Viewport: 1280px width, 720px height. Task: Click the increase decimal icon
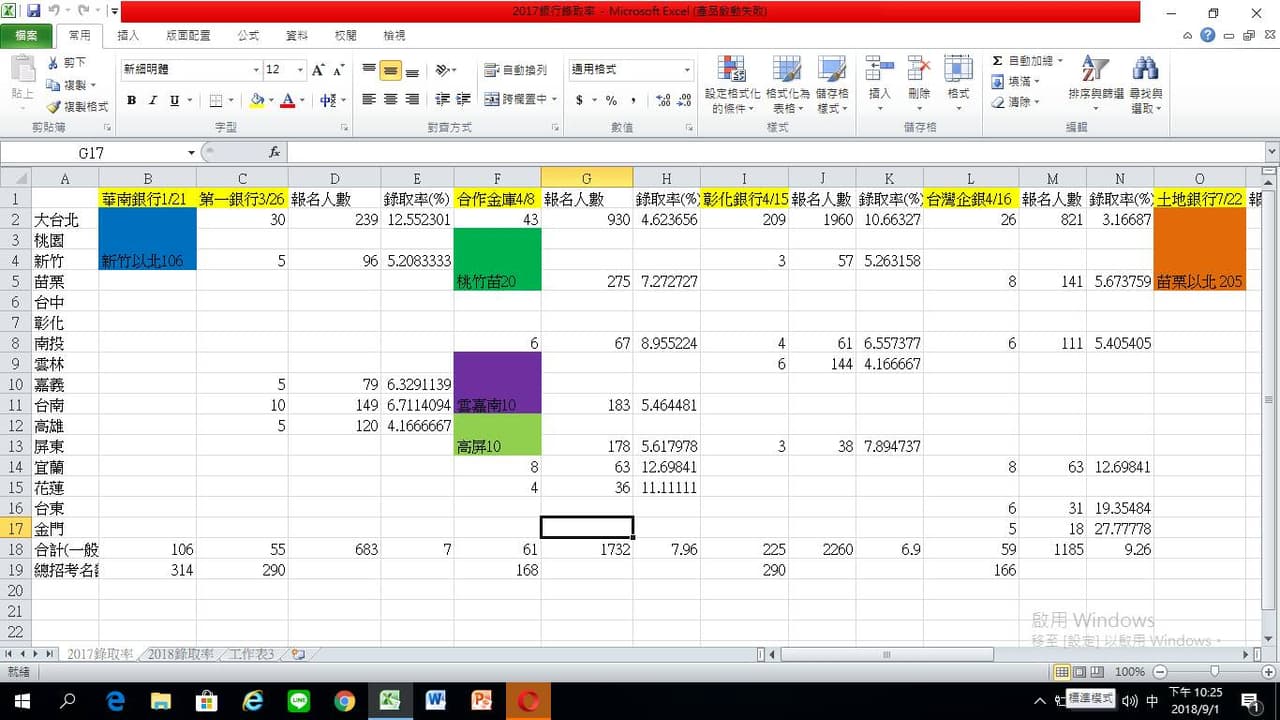(x=663, y=100)
